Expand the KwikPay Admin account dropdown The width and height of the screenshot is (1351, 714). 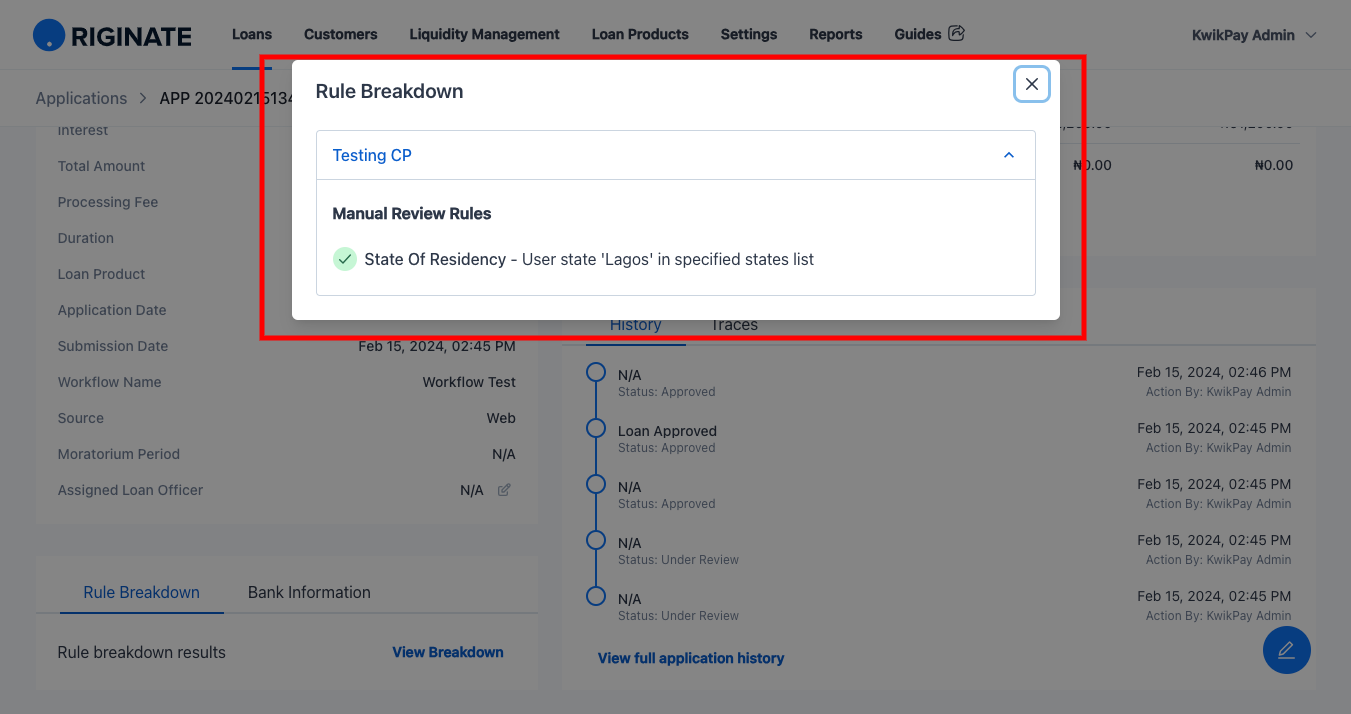(x=1254, y=35)
